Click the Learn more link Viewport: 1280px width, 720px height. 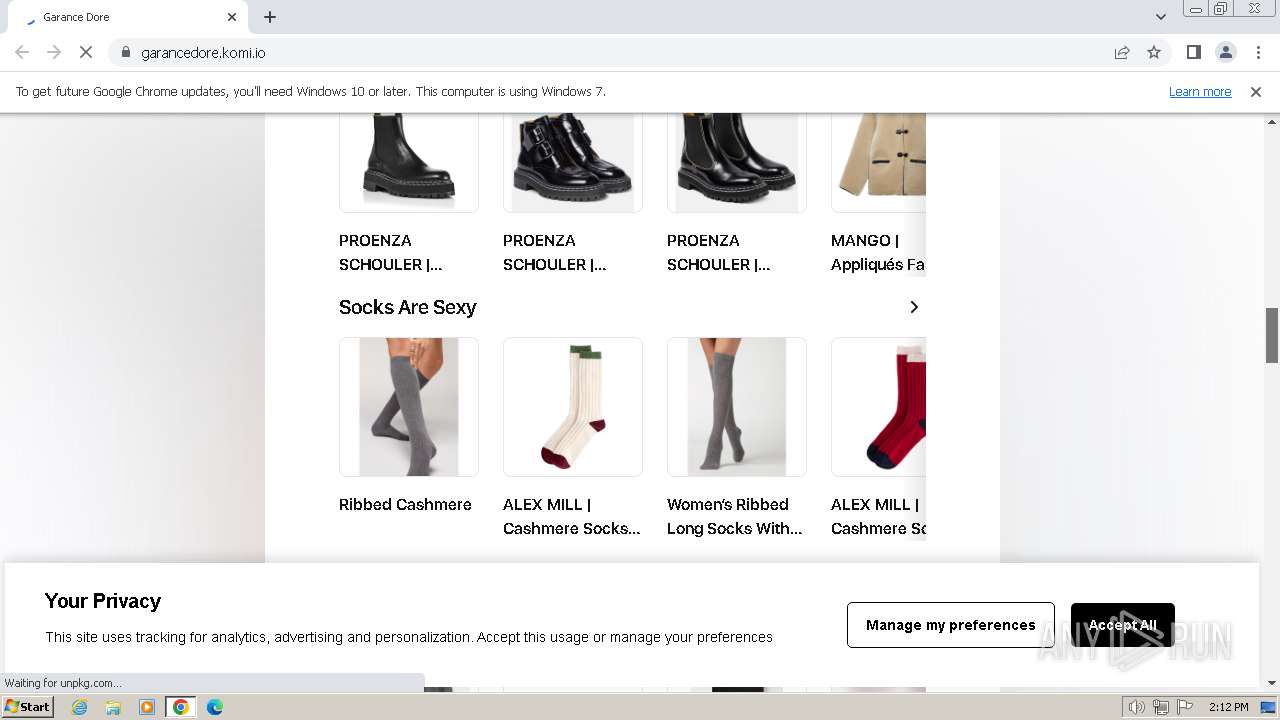[1200, 91]
